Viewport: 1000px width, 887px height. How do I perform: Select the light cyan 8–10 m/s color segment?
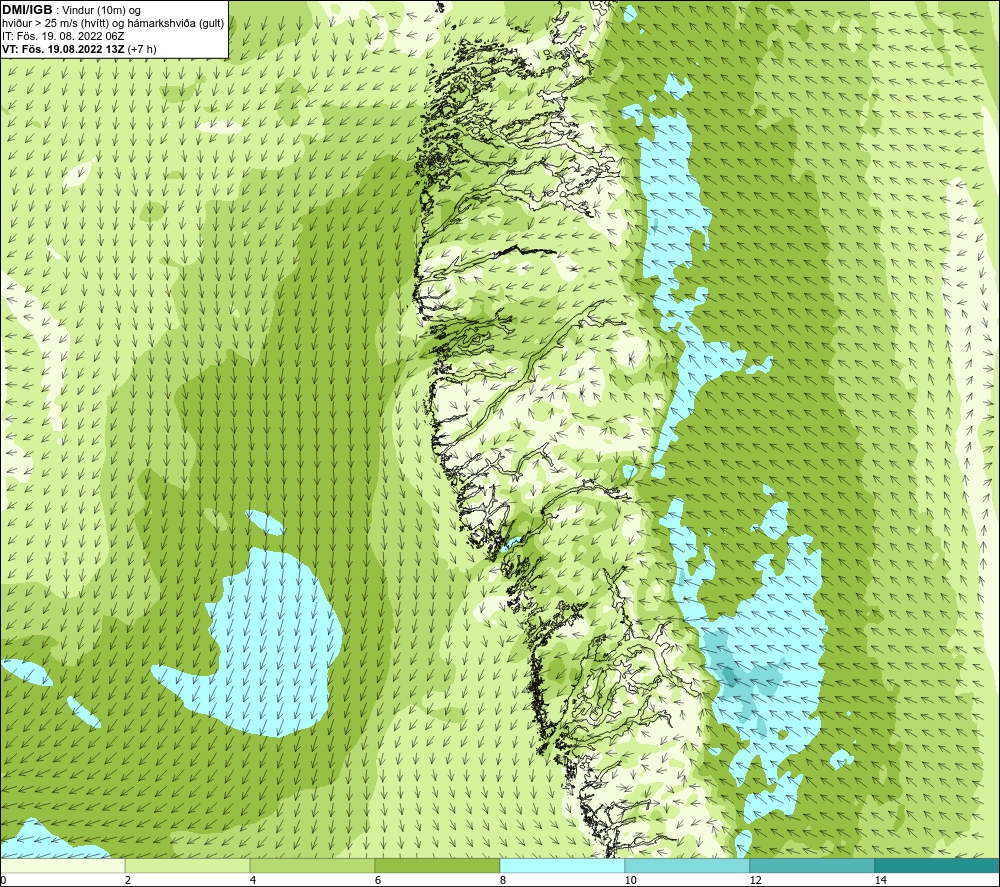(x=562, y=866)
